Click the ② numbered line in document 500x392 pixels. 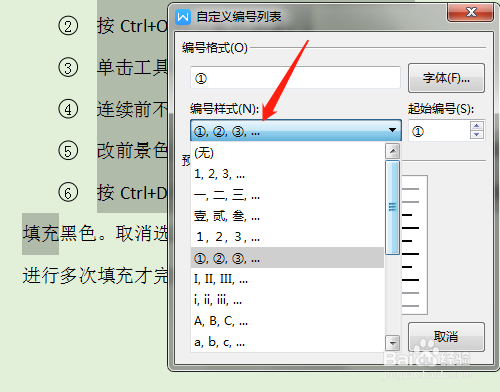(113, 26)
